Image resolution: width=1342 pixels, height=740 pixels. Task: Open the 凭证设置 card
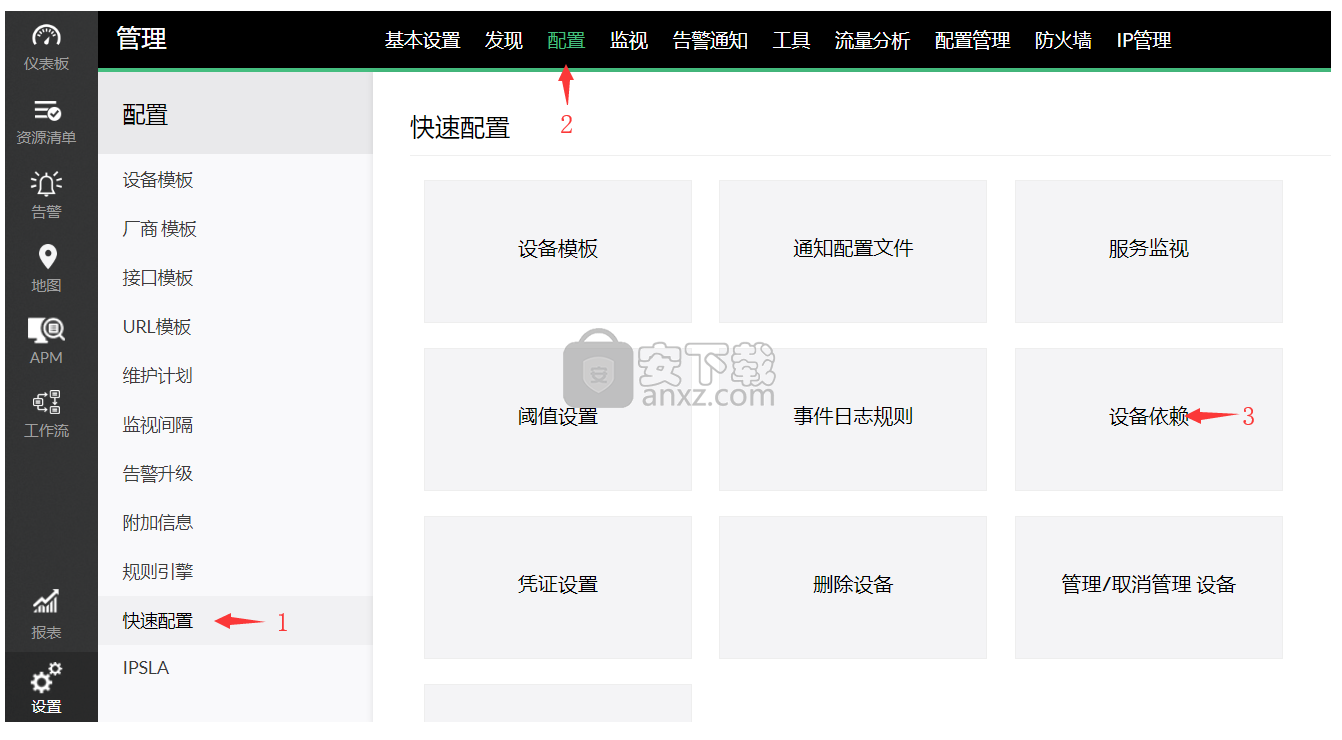[x=558, y=587]
